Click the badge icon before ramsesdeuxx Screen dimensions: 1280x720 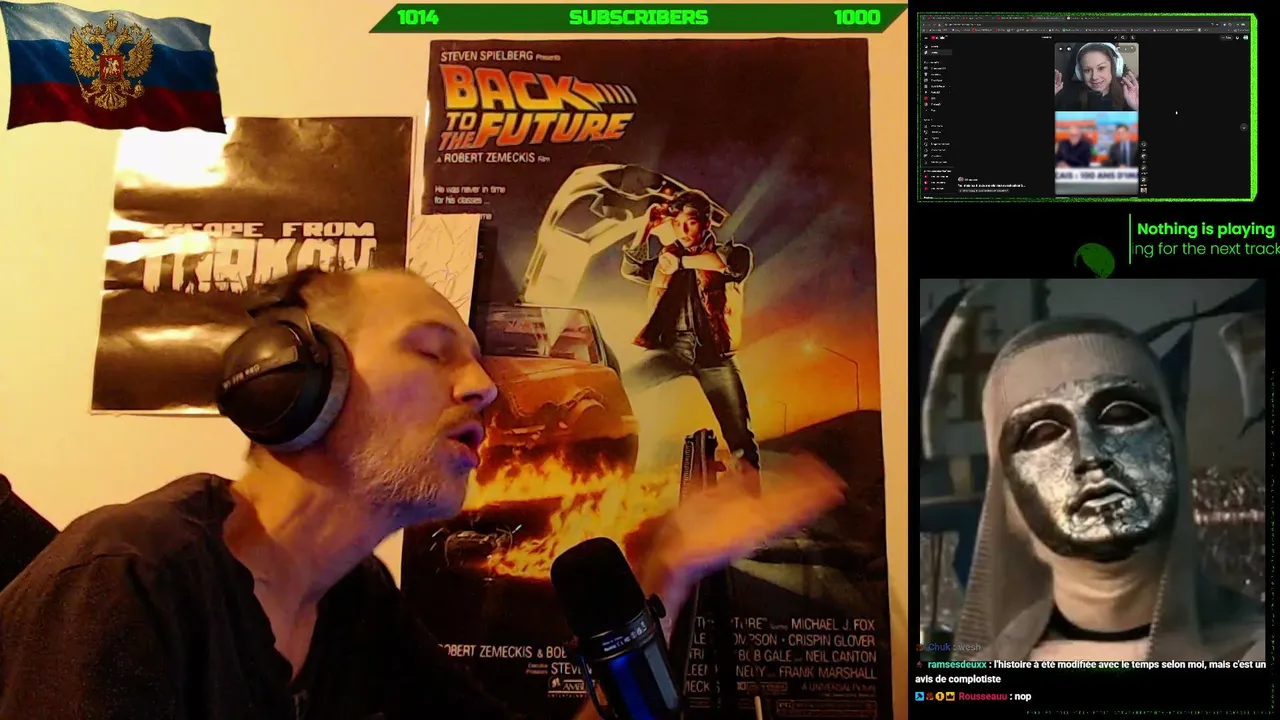tap(921, 664)
